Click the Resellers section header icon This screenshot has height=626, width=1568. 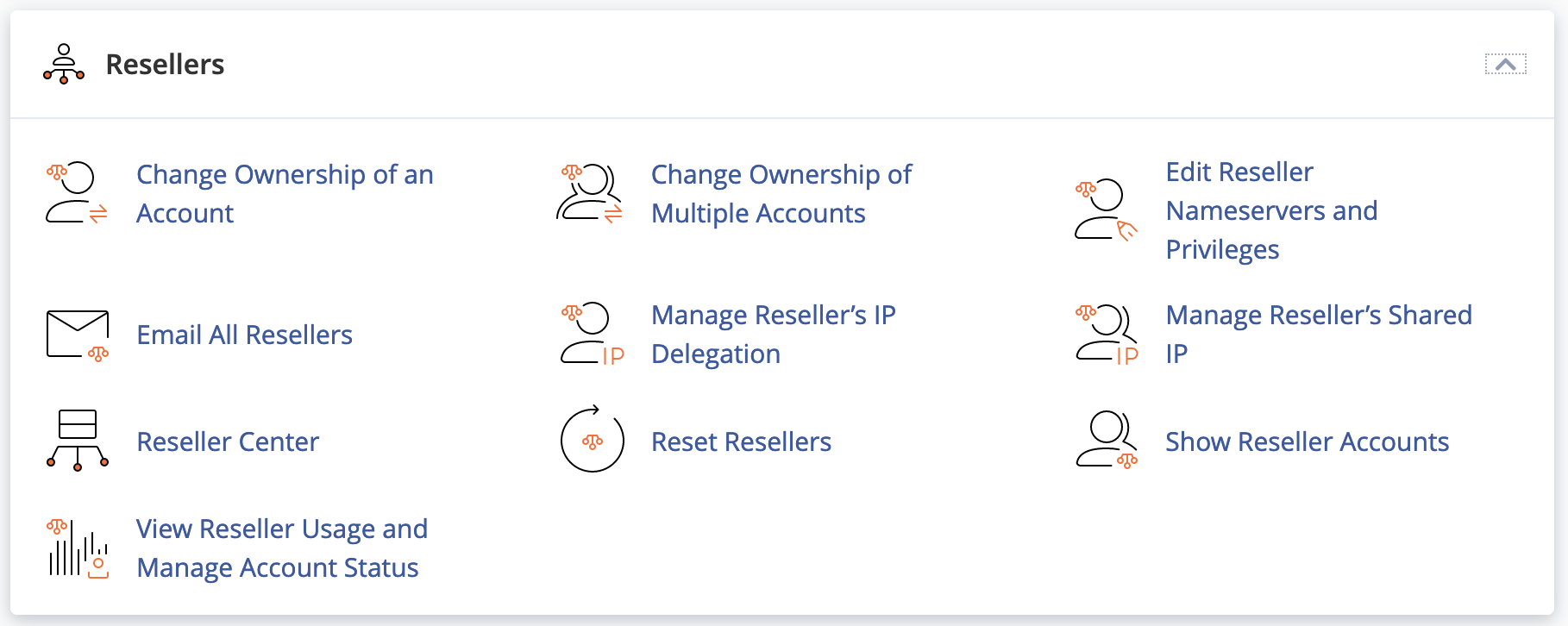pos(64,64)
